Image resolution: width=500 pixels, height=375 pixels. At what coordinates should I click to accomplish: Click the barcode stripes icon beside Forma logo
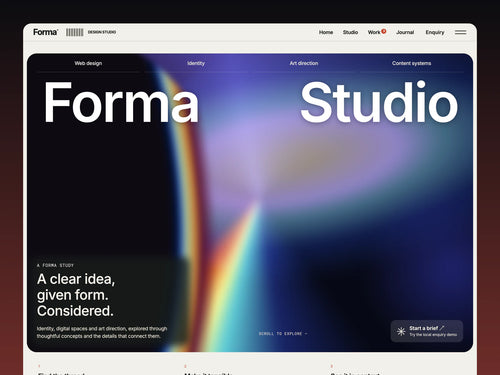75,32
